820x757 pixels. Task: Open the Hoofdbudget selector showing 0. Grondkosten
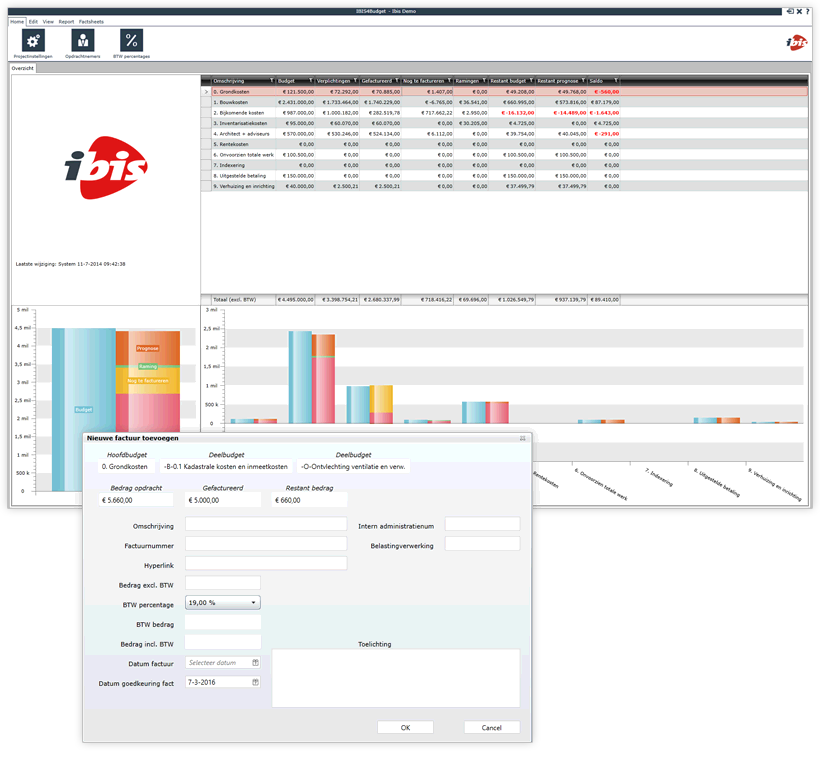tap(127, 466)
